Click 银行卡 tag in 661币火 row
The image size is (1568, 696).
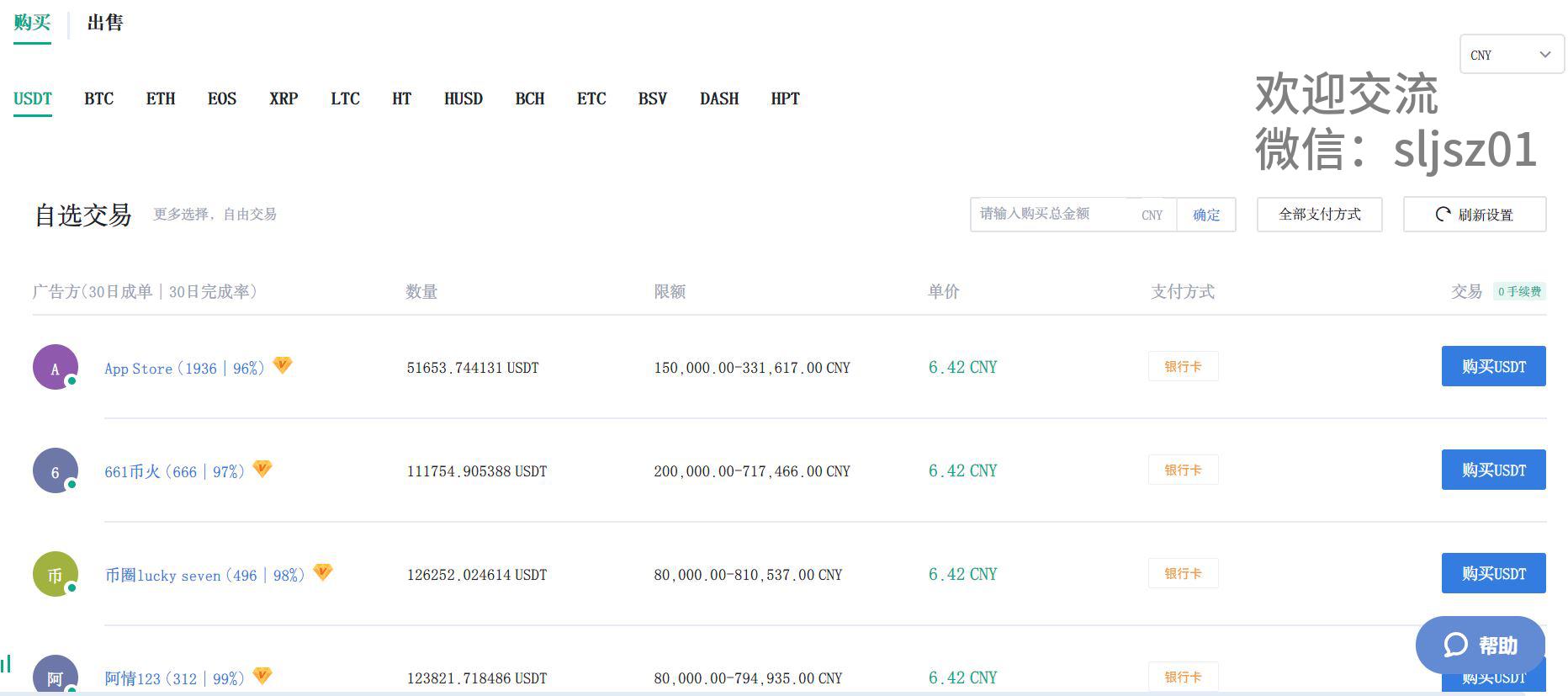click(x=1183, y=470)
